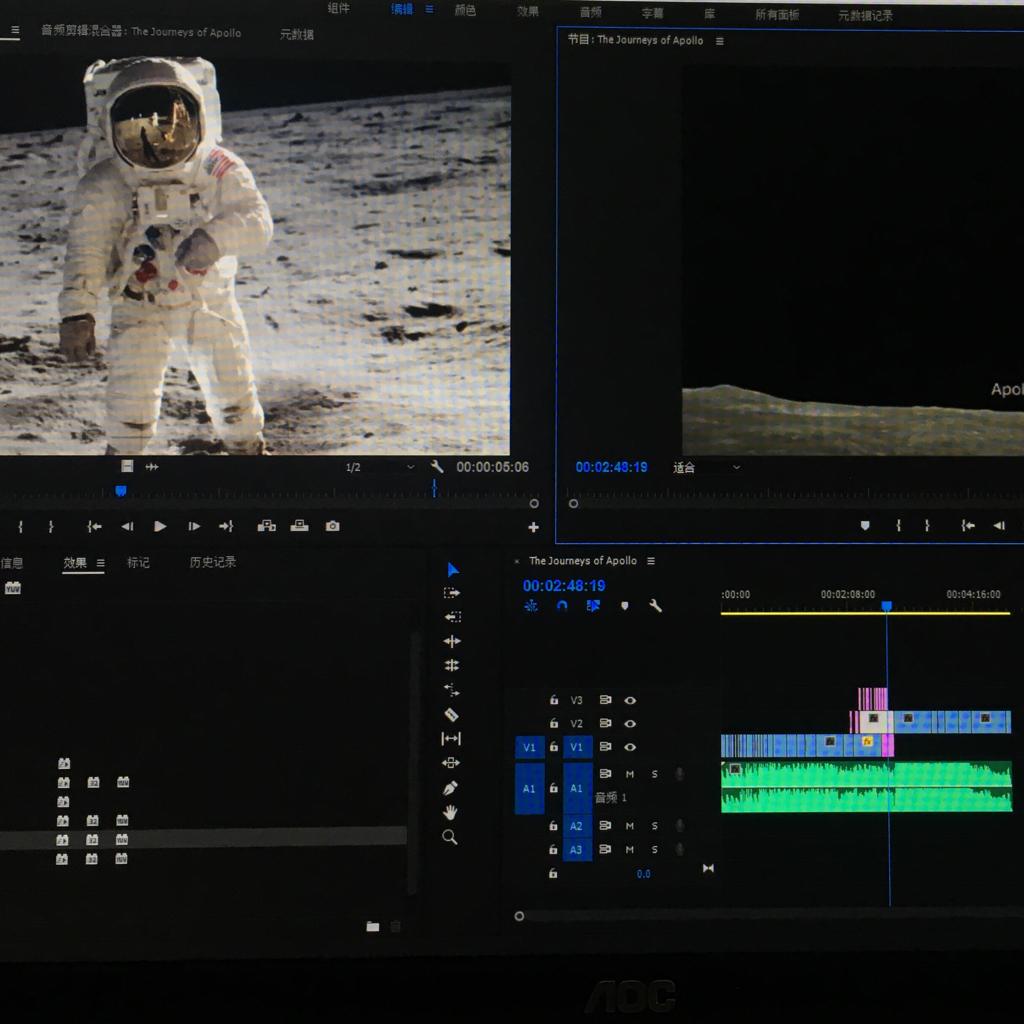Open the program monitor 适合 zoom dropdown

tap(707, 468)
